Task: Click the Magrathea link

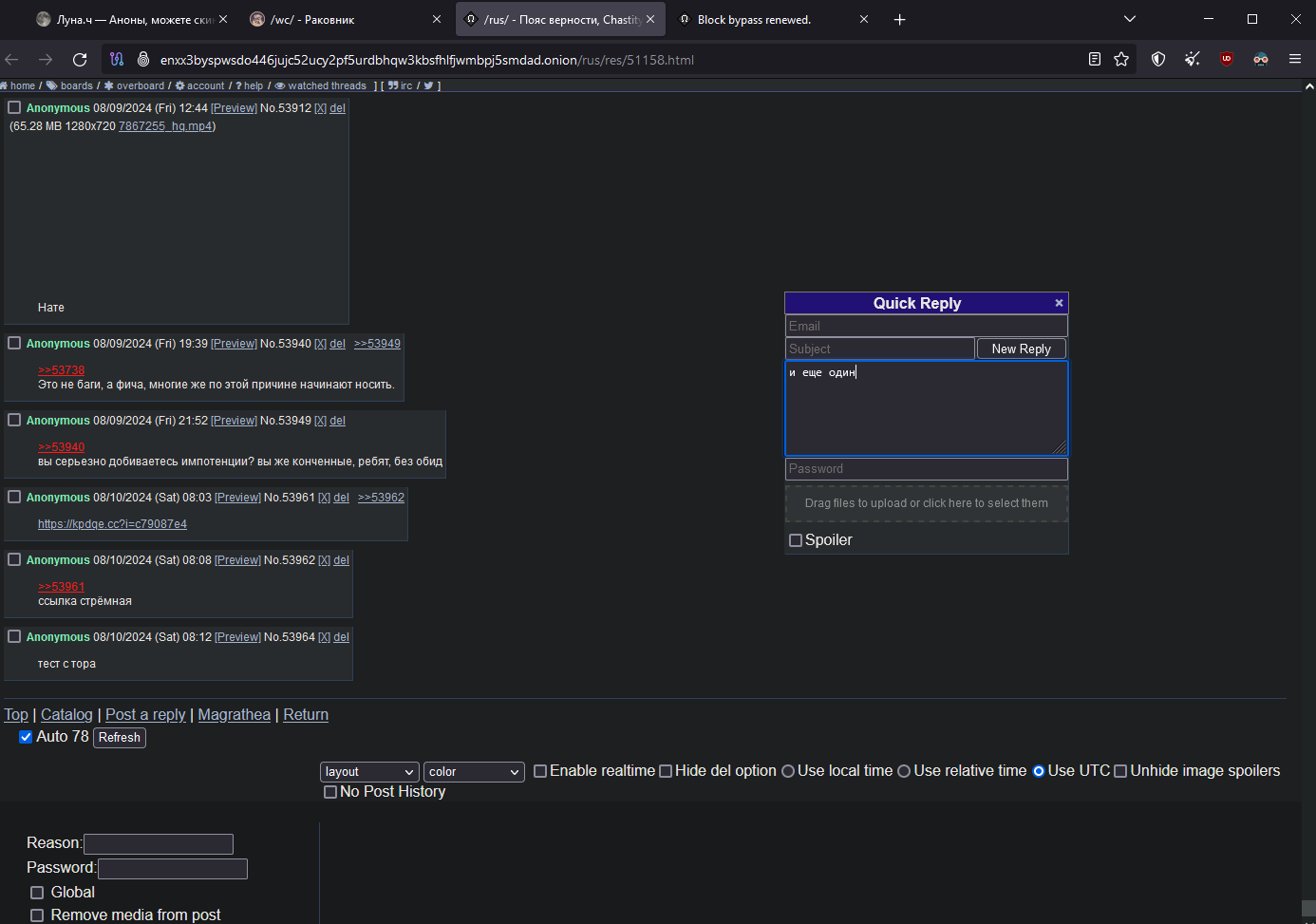Action: 234,715
